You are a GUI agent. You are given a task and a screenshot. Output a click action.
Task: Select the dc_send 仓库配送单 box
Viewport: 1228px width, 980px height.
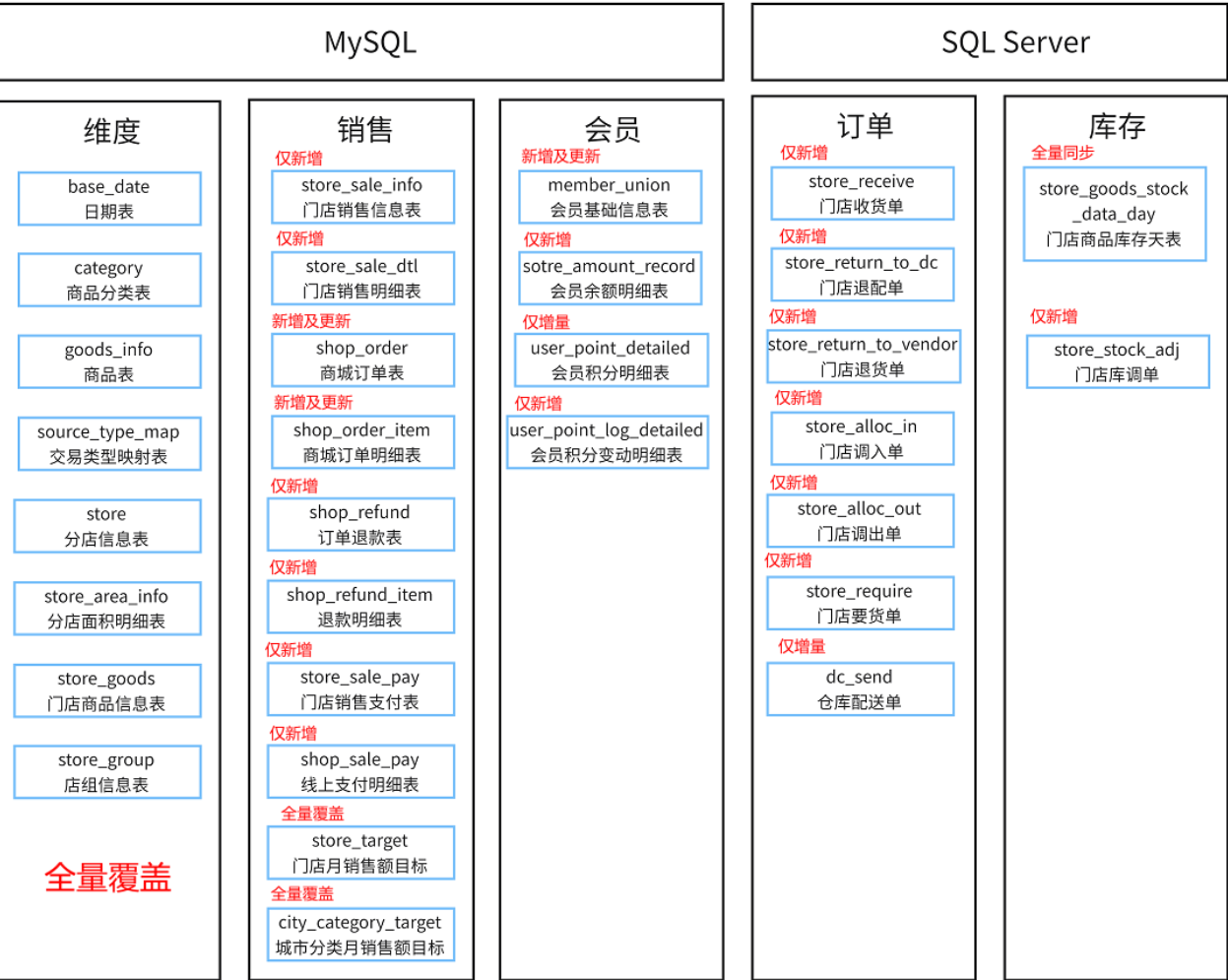[860, 689]
